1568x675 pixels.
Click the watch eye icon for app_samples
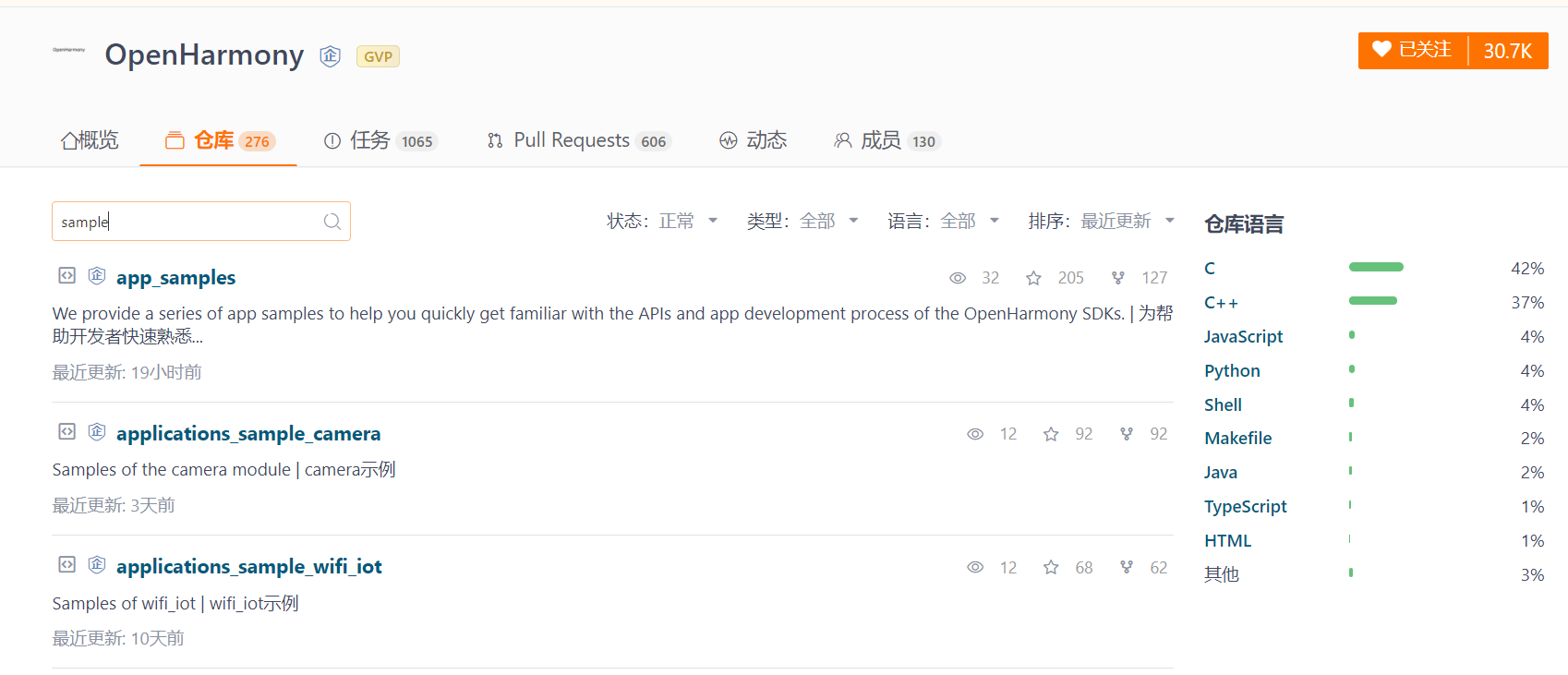pyautogui.click(x=958, y=278)
